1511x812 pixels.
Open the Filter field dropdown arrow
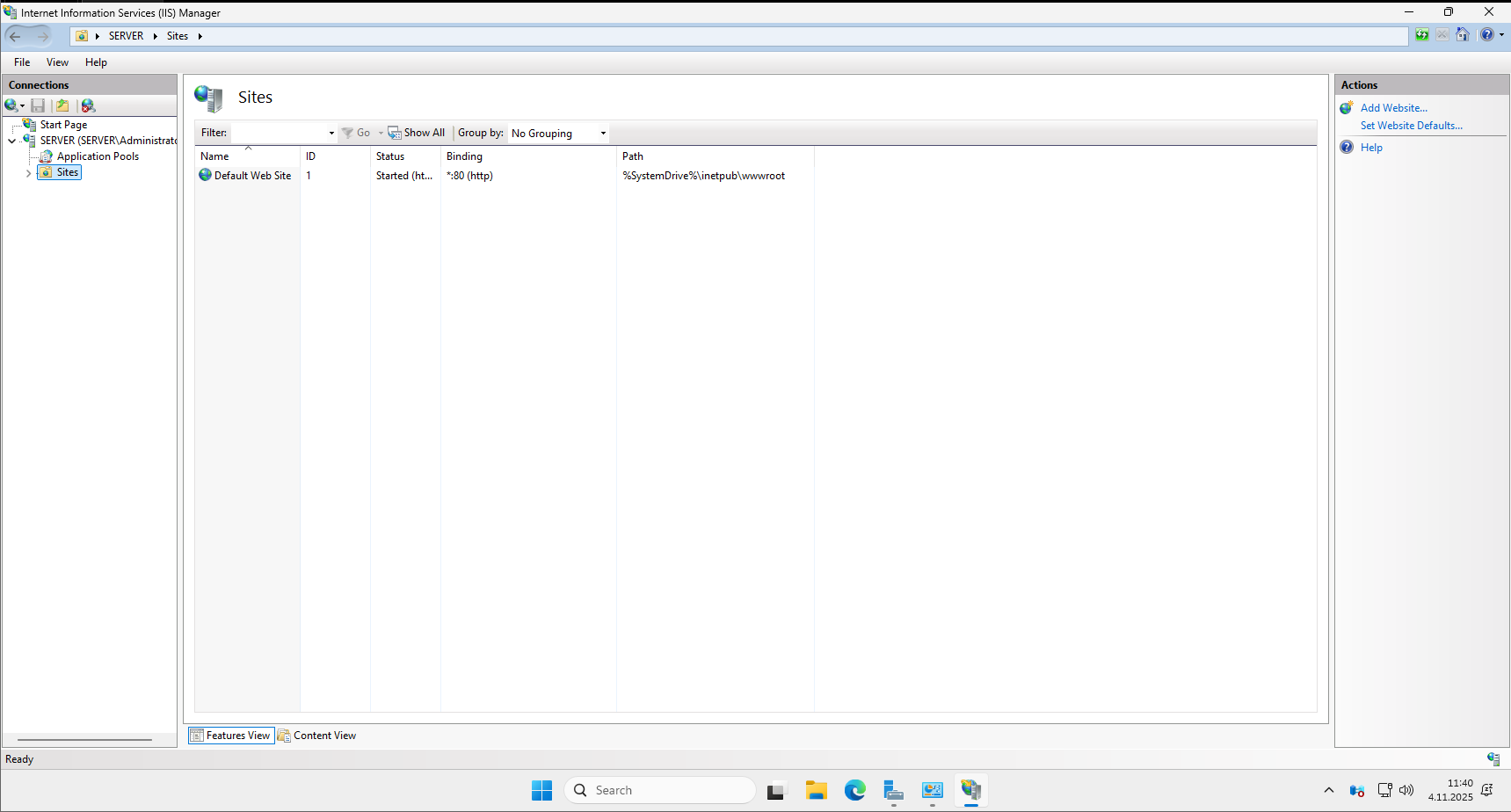(x=331, y=134)
